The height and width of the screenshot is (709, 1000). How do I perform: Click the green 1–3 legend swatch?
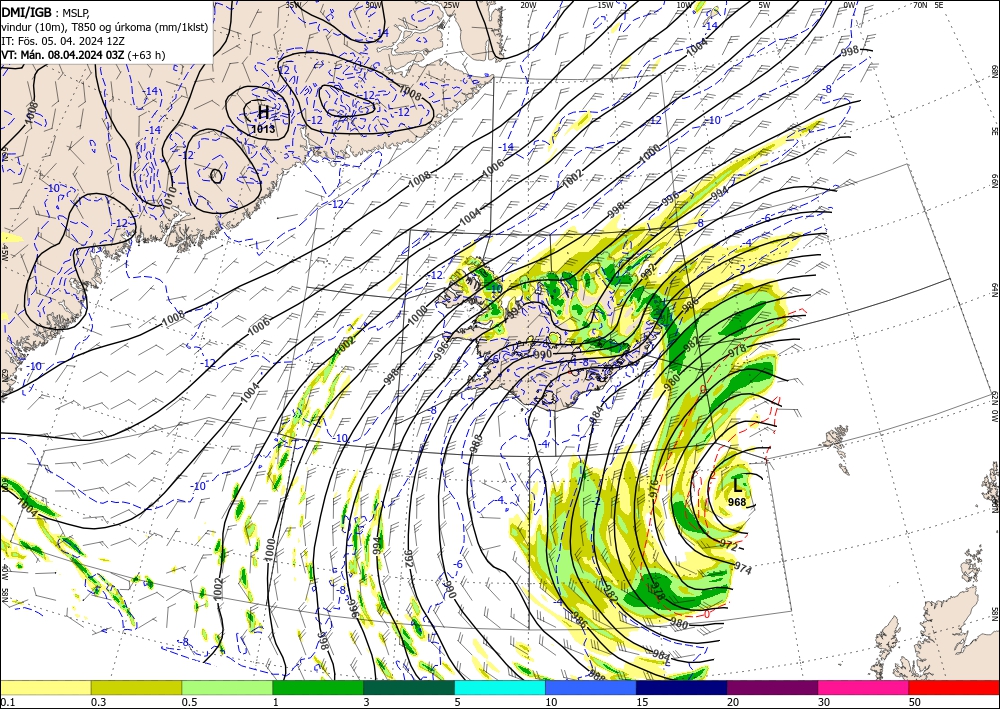[x=318, y=687]
